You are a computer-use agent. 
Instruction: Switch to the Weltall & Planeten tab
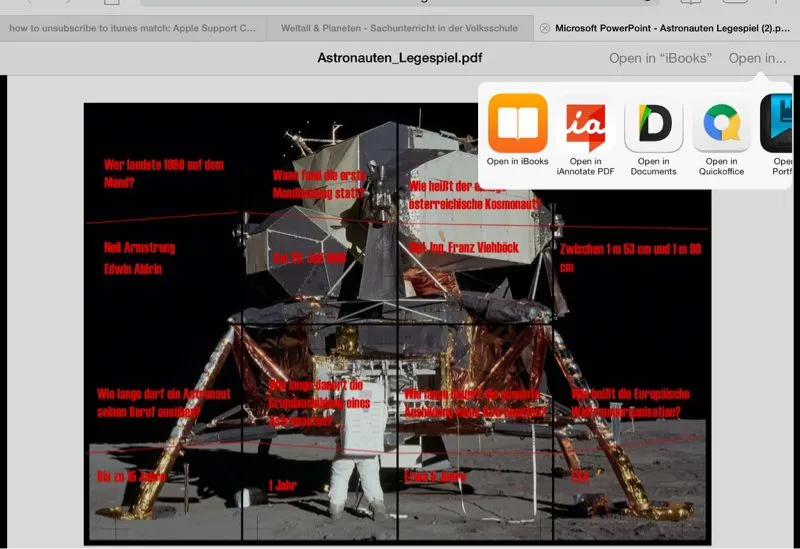(x=399, y=28)
